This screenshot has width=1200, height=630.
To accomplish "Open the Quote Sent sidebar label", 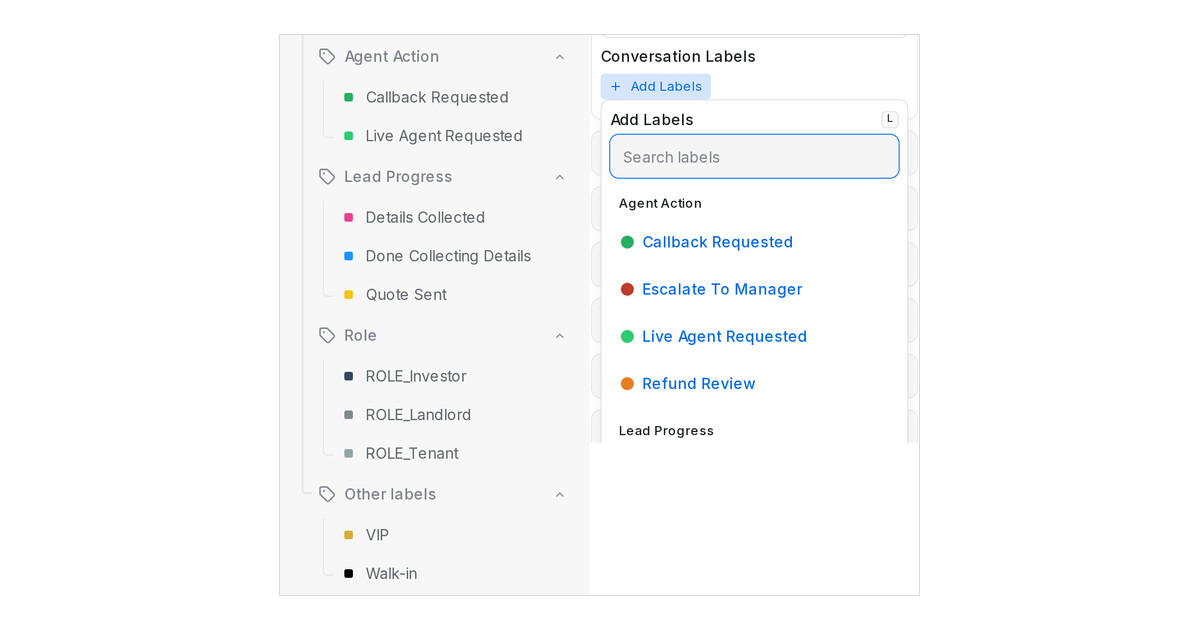I will pyautogui.click(x=406, y=295).
